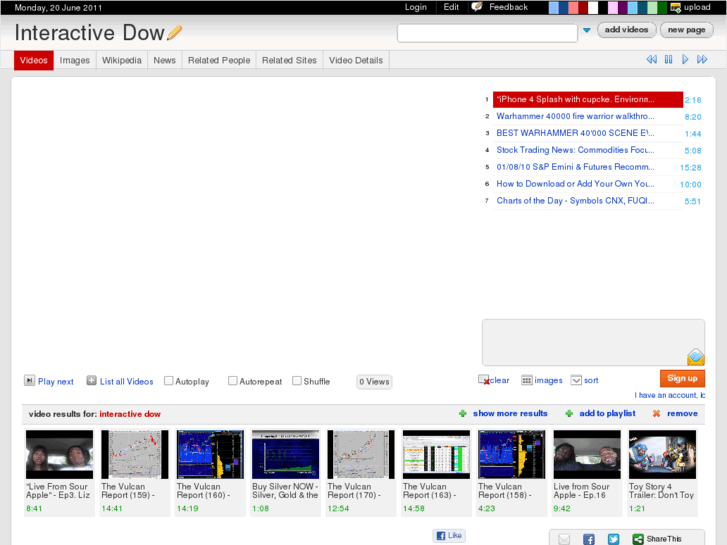The width and height of the screenshot is (727, 545).
Task: Switch to the Images tab
Action: (75, 60)
